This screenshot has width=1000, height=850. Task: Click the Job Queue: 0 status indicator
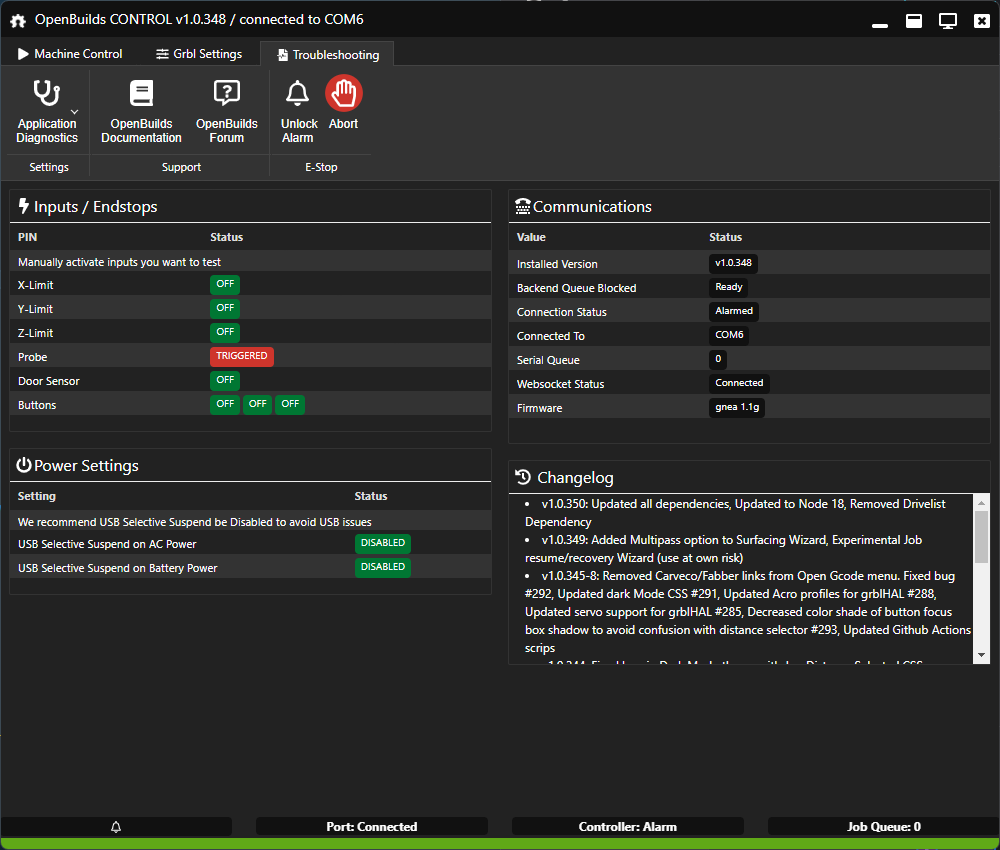pos(883,827)
